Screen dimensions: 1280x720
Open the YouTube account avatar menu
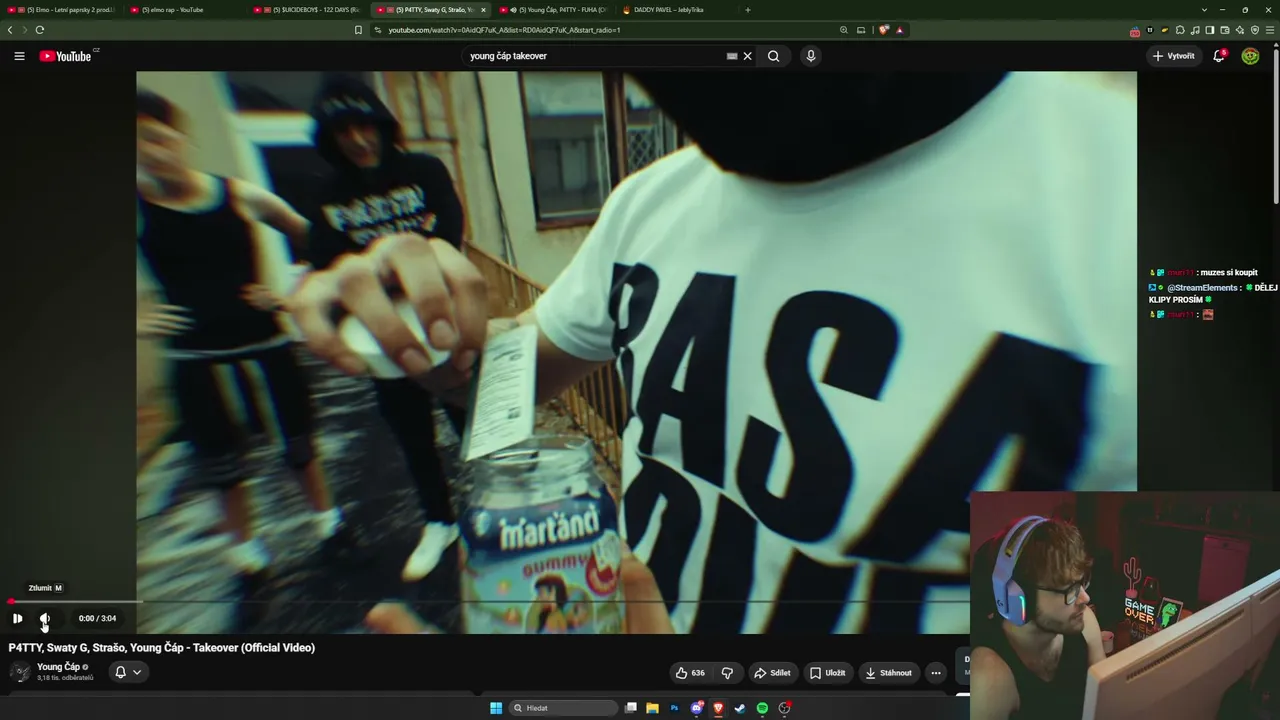point(1250,56)
